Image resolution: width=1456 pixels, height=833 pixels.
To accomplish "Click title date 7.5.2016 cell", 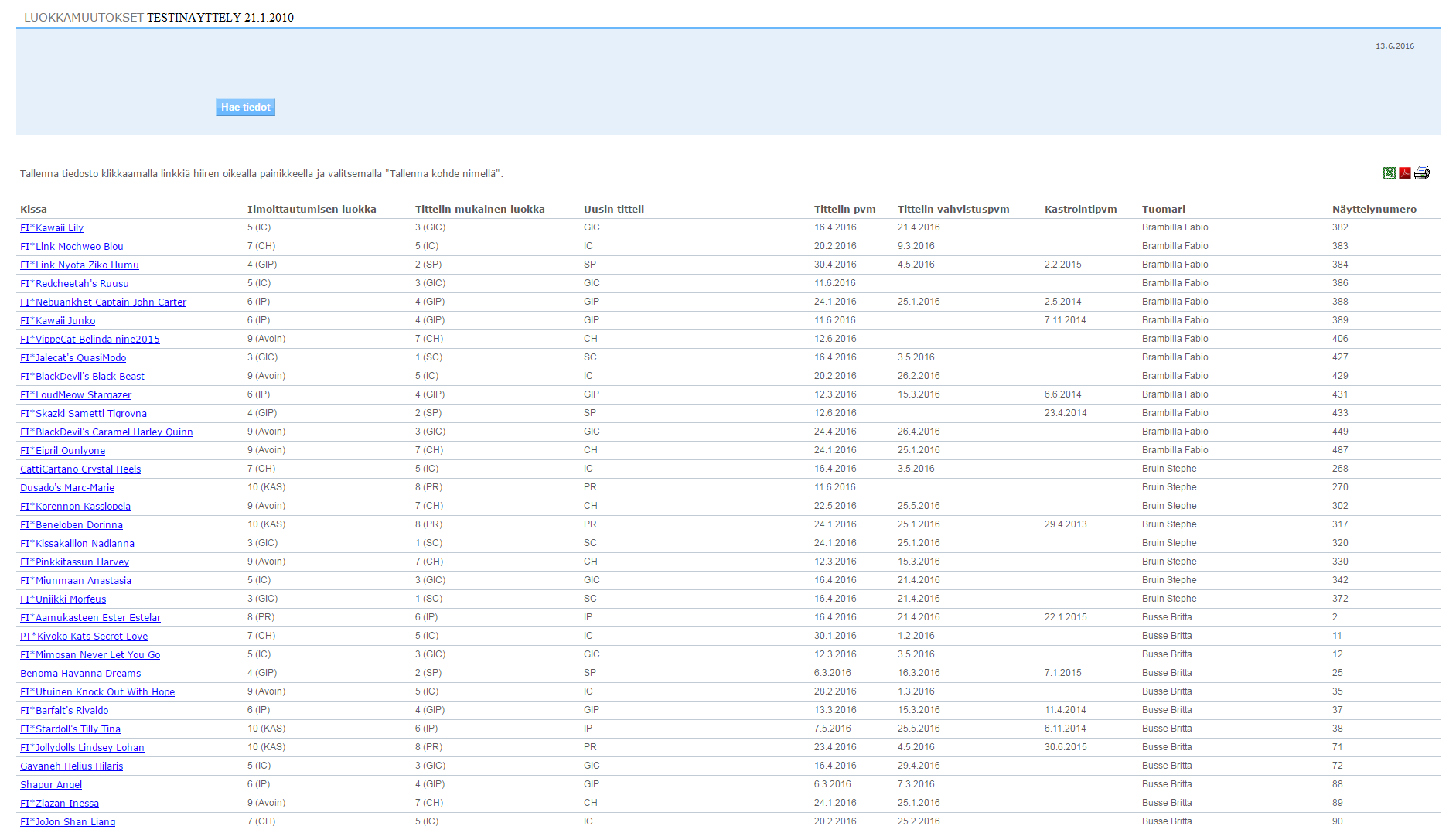I will coord(833,729).
